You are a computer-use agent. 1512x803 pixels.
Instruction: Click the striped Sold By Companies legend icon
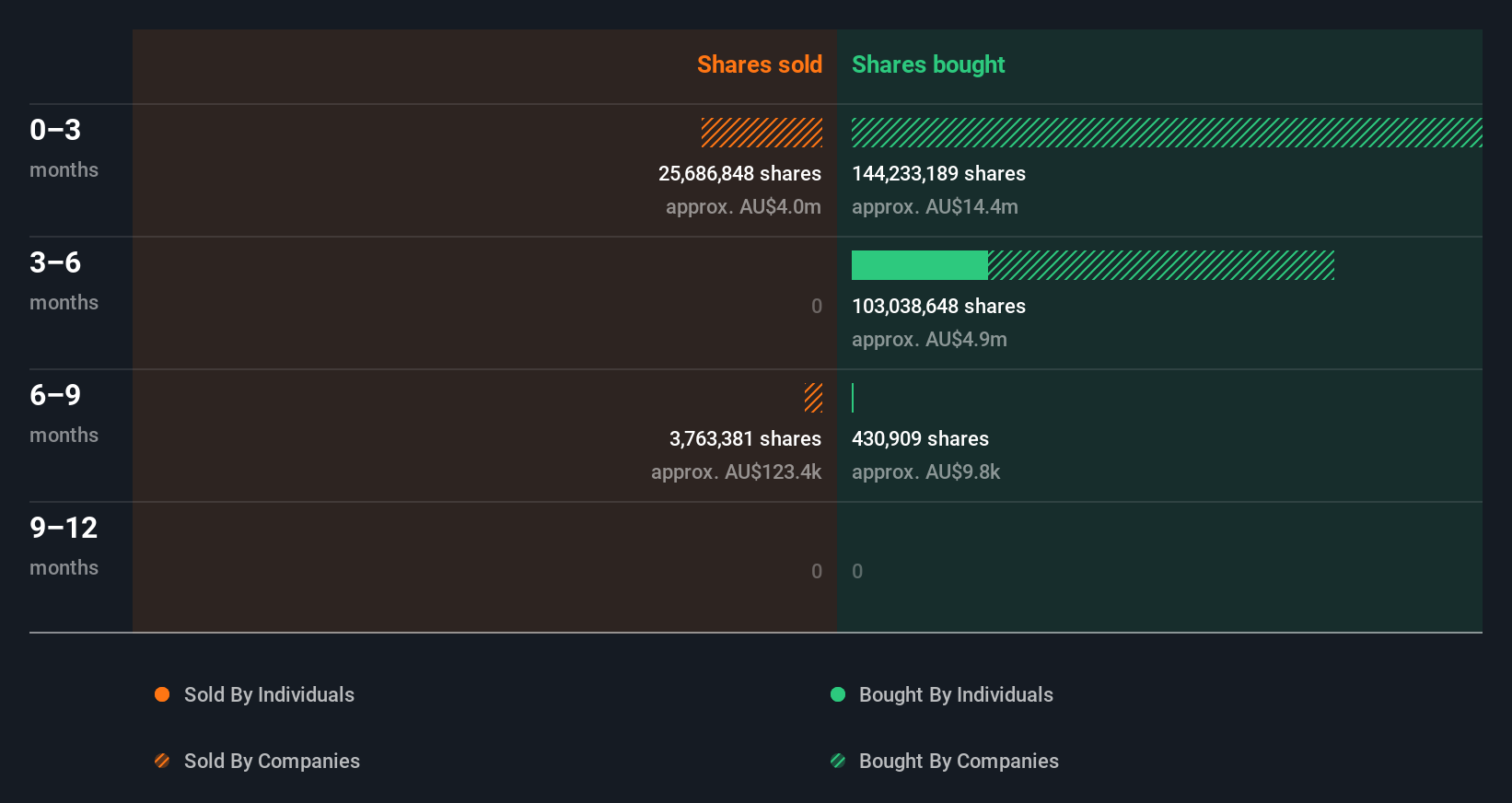[162, 761]
